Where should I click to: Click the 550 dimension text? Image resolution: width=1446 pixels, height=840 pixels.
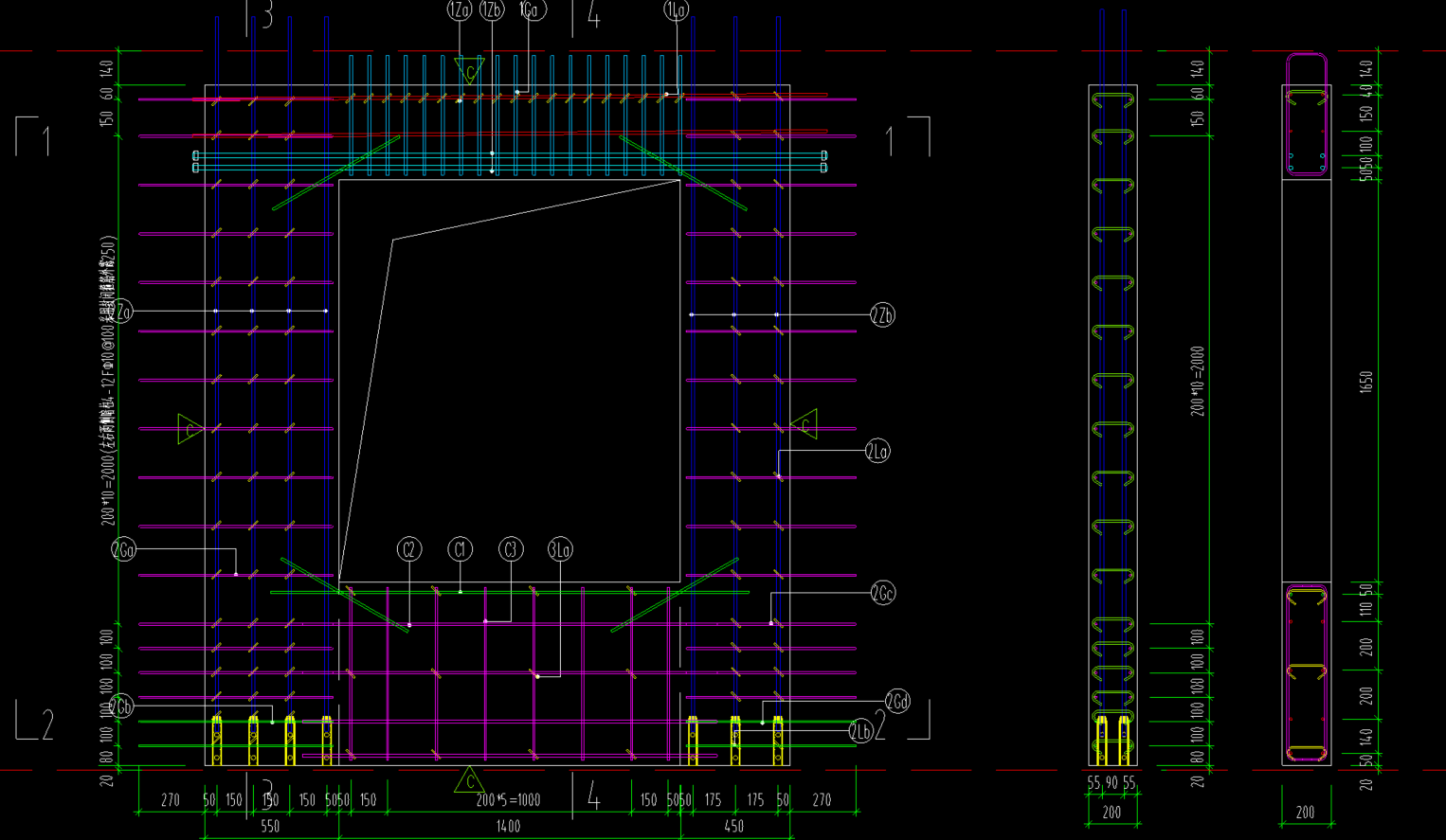[270, 827]
